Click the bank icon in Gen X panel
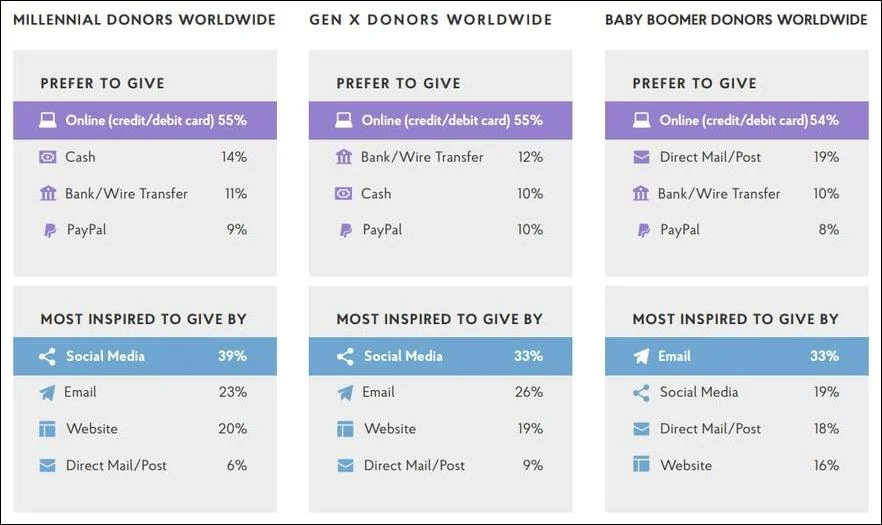The image size is (882, 525). pyautogui.click(x=344, y=157)
